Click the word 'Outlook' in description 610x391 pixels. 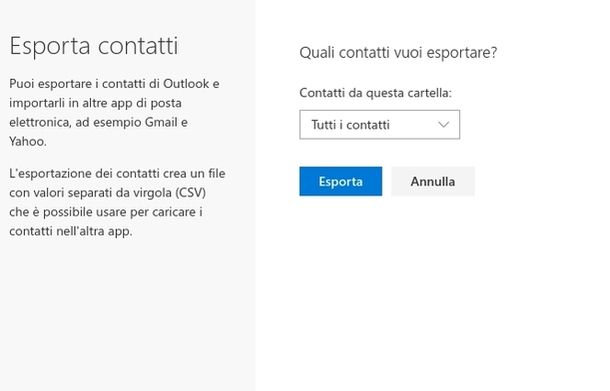[x=186, y=84]
